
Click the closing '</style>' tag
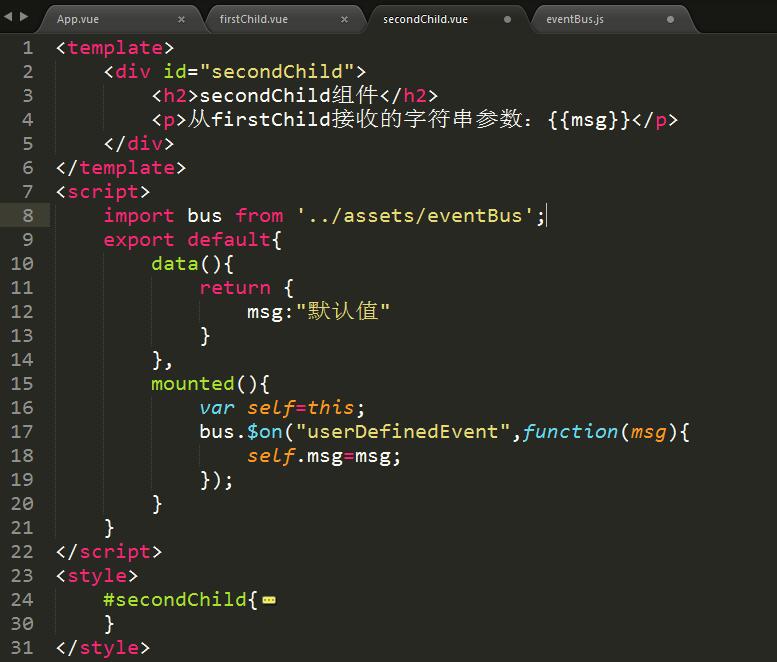[x=103, y=648]
